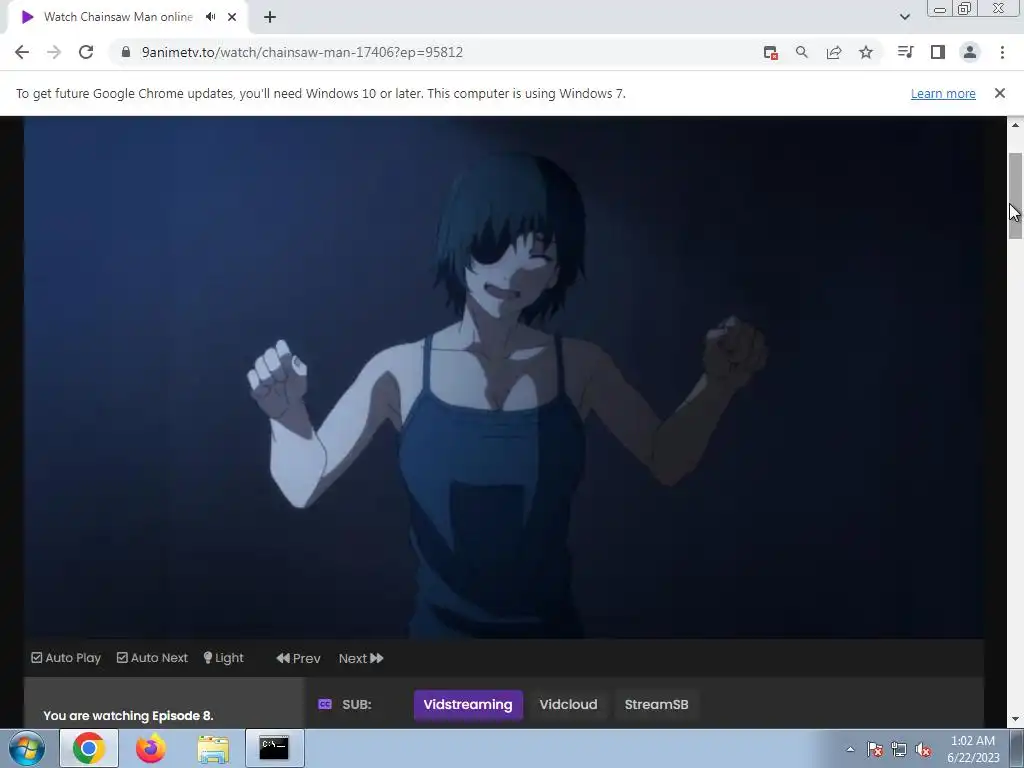Open the Chrome profile avatar
Screen dimensions: 1024x768
970,52
